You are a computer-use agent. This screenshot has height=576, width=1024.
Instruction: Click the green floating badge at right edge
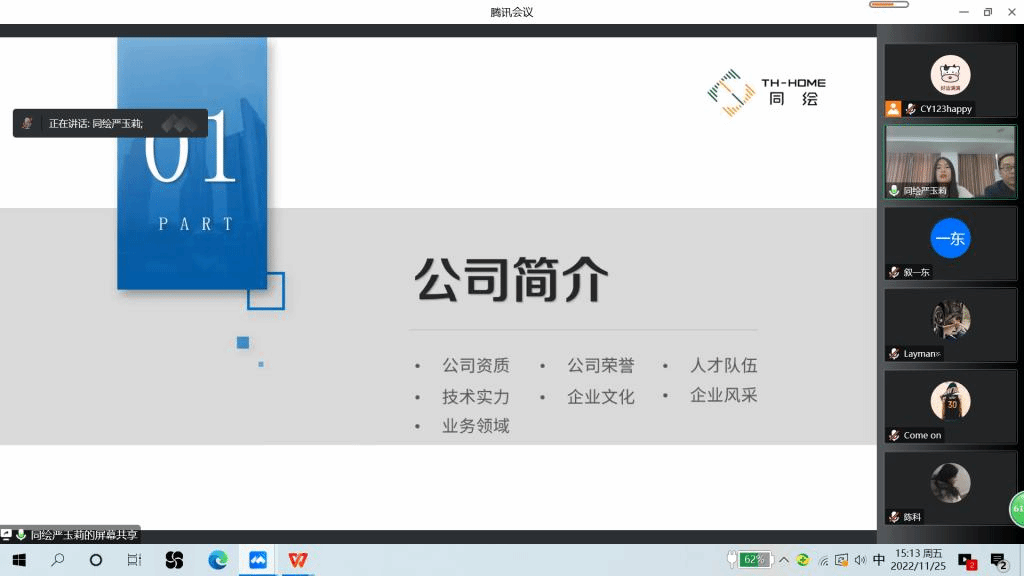[1016, 509]
